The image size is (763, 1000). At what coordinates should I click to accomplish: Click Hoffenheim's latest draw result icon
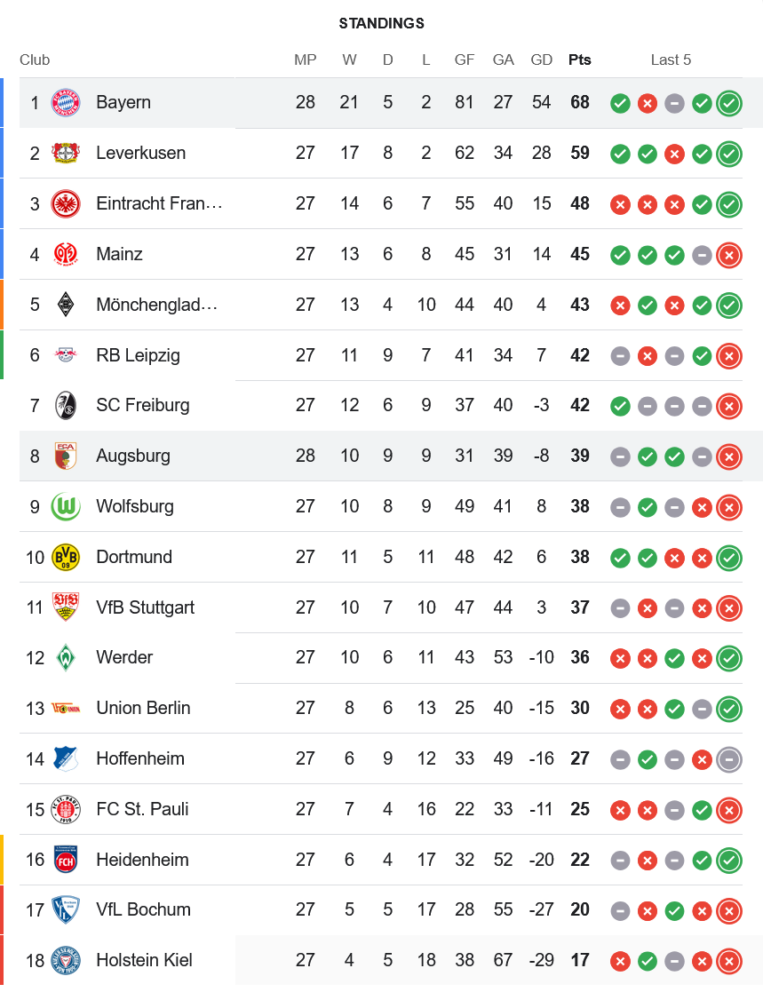729,759
